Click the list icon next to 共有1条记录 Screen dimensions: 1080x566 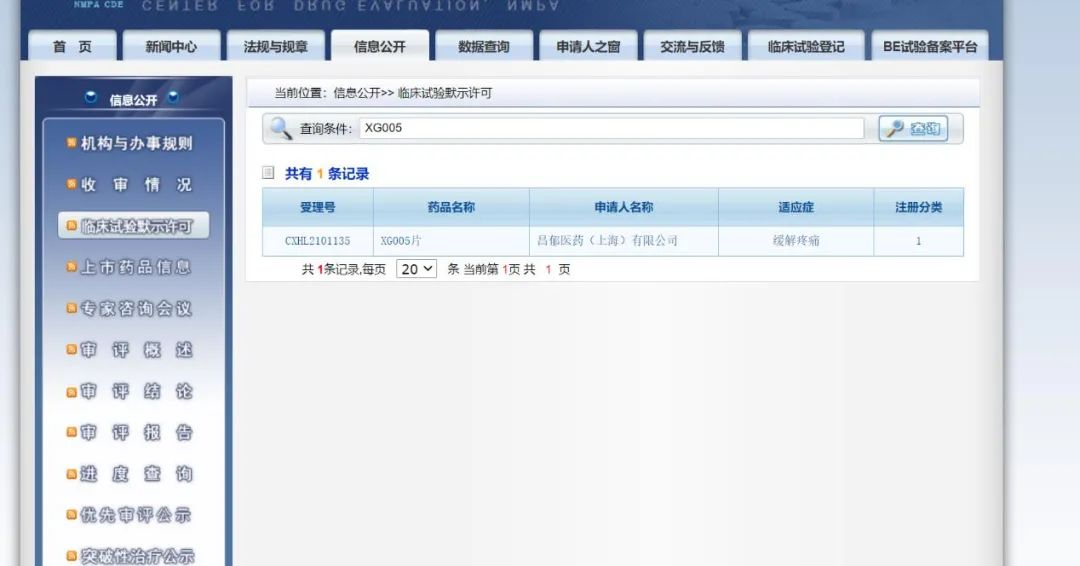point(268,173)
